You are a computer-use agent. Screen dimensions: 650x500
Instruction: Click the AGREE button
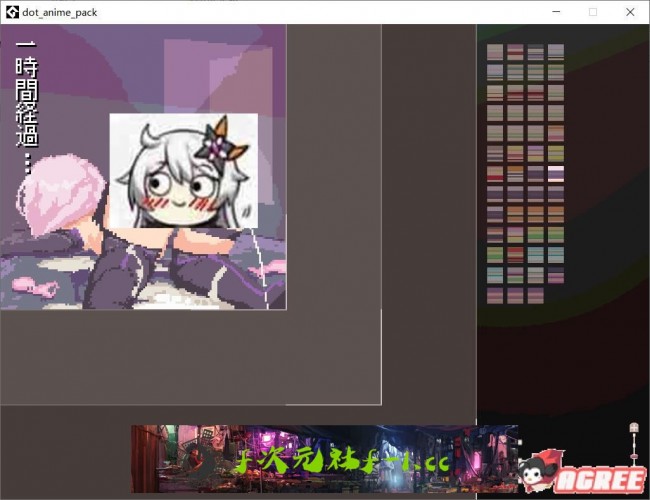click(603, 479)
